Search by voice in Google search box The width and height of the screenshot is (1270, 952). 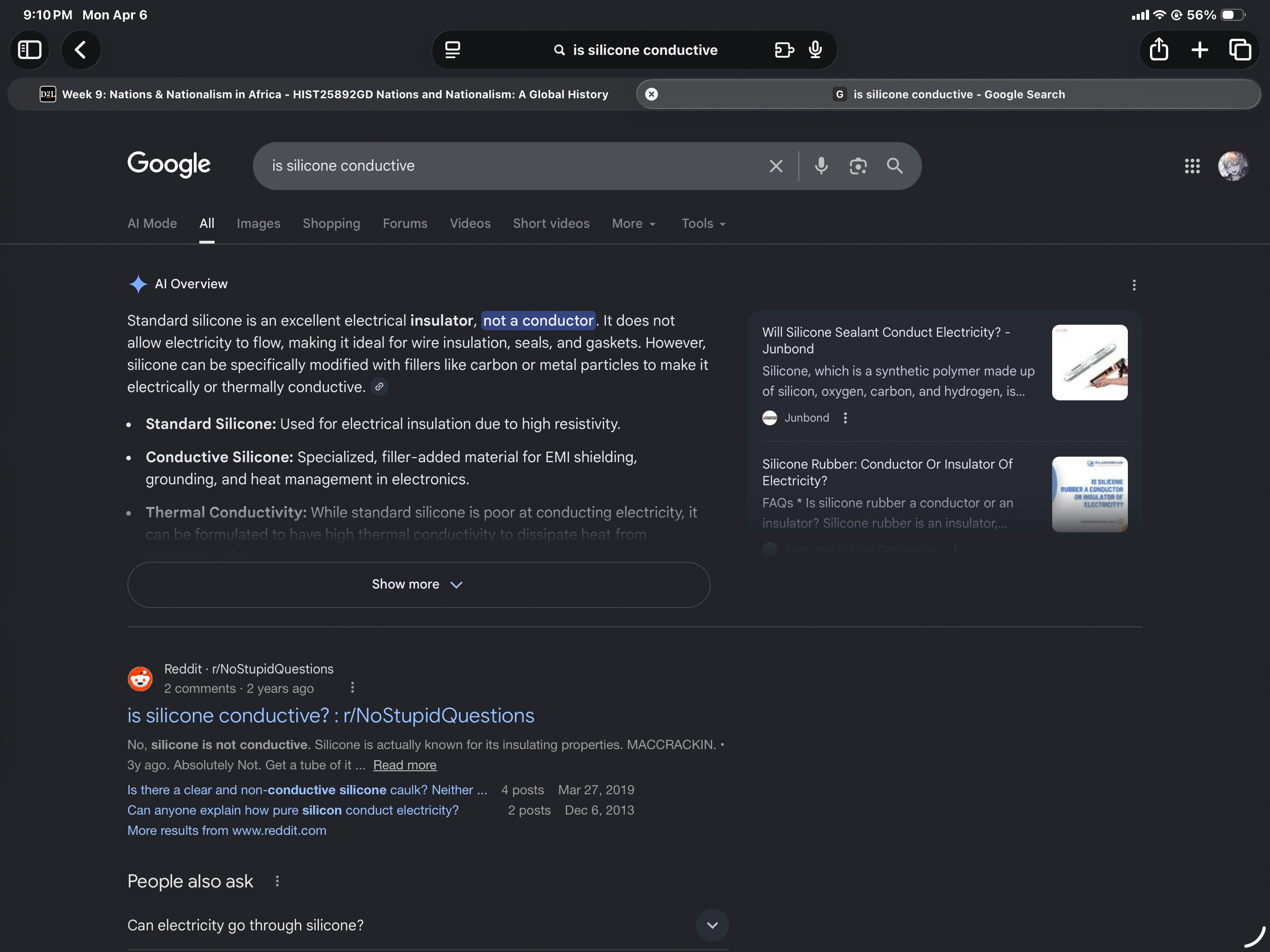point(821,167)
